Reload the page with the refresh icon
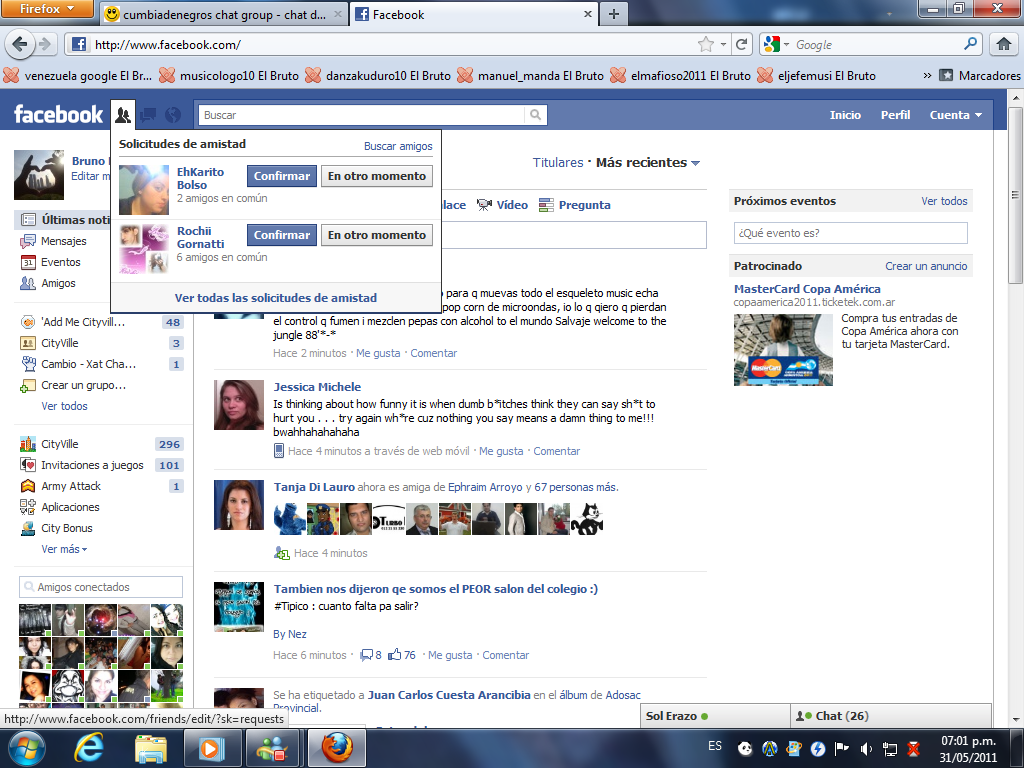 pos(742,44)
